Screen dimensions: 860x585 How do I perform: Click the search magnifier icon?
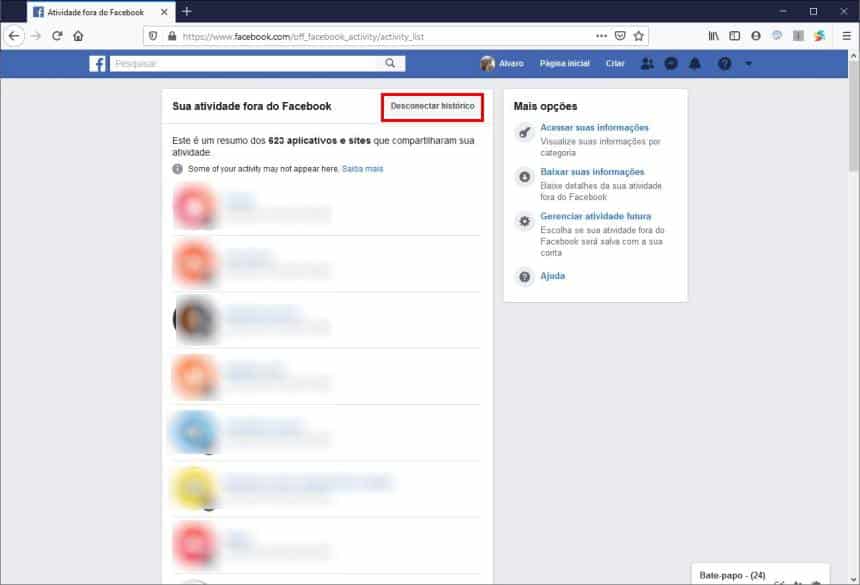(x=390, y=64)
